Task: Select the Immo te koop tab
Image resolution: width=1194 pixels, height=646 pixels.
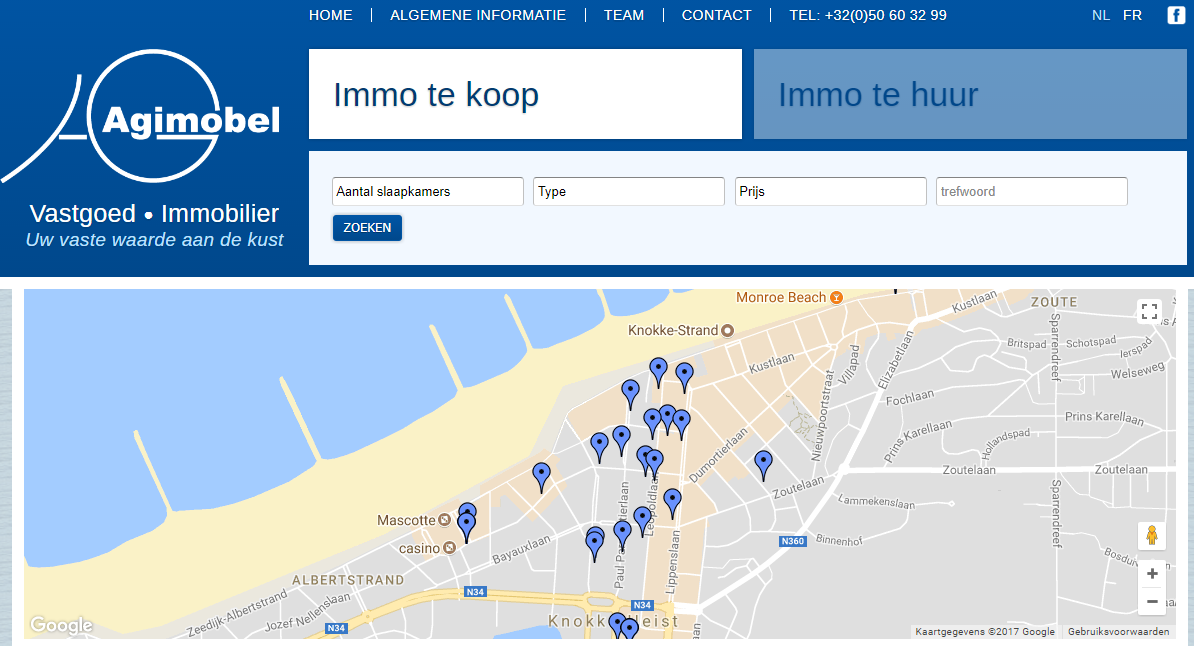Action: tap(525, 95)
